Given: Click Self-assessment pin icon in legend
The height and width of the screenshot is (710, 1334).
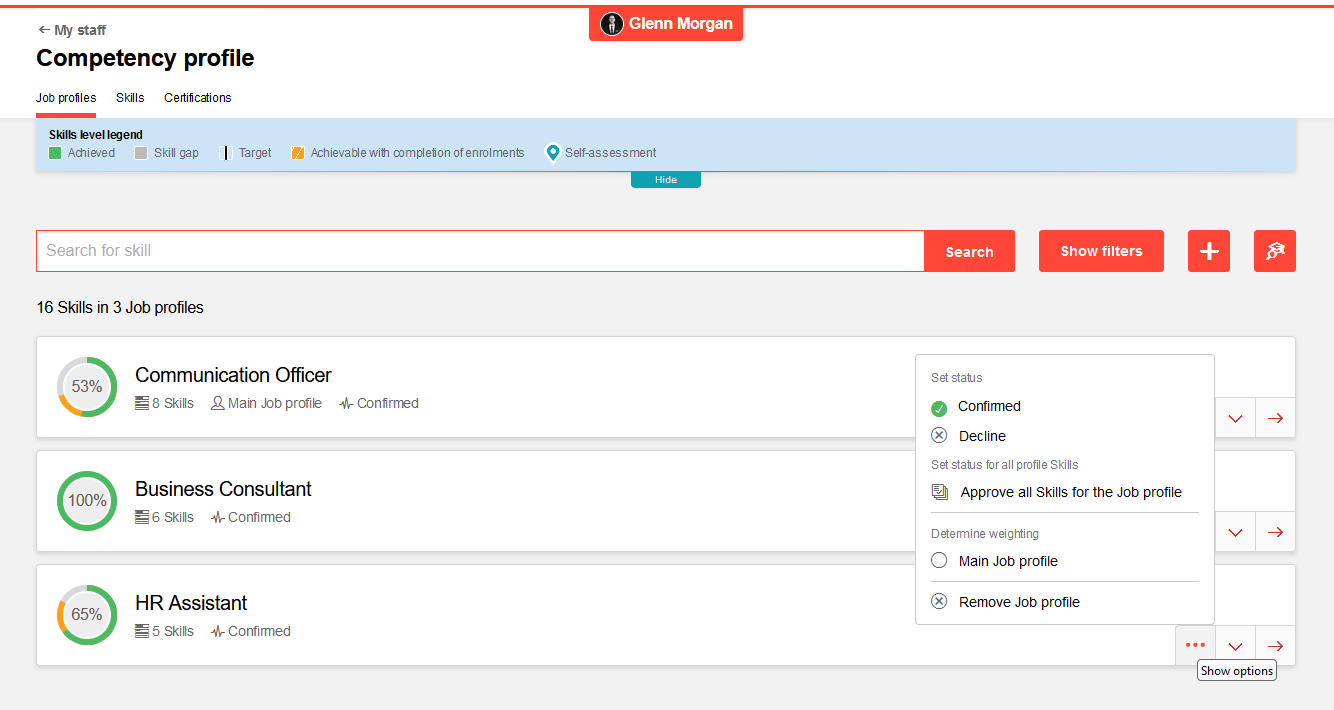Looking at the screenshot, I should (x=552, y=153).
